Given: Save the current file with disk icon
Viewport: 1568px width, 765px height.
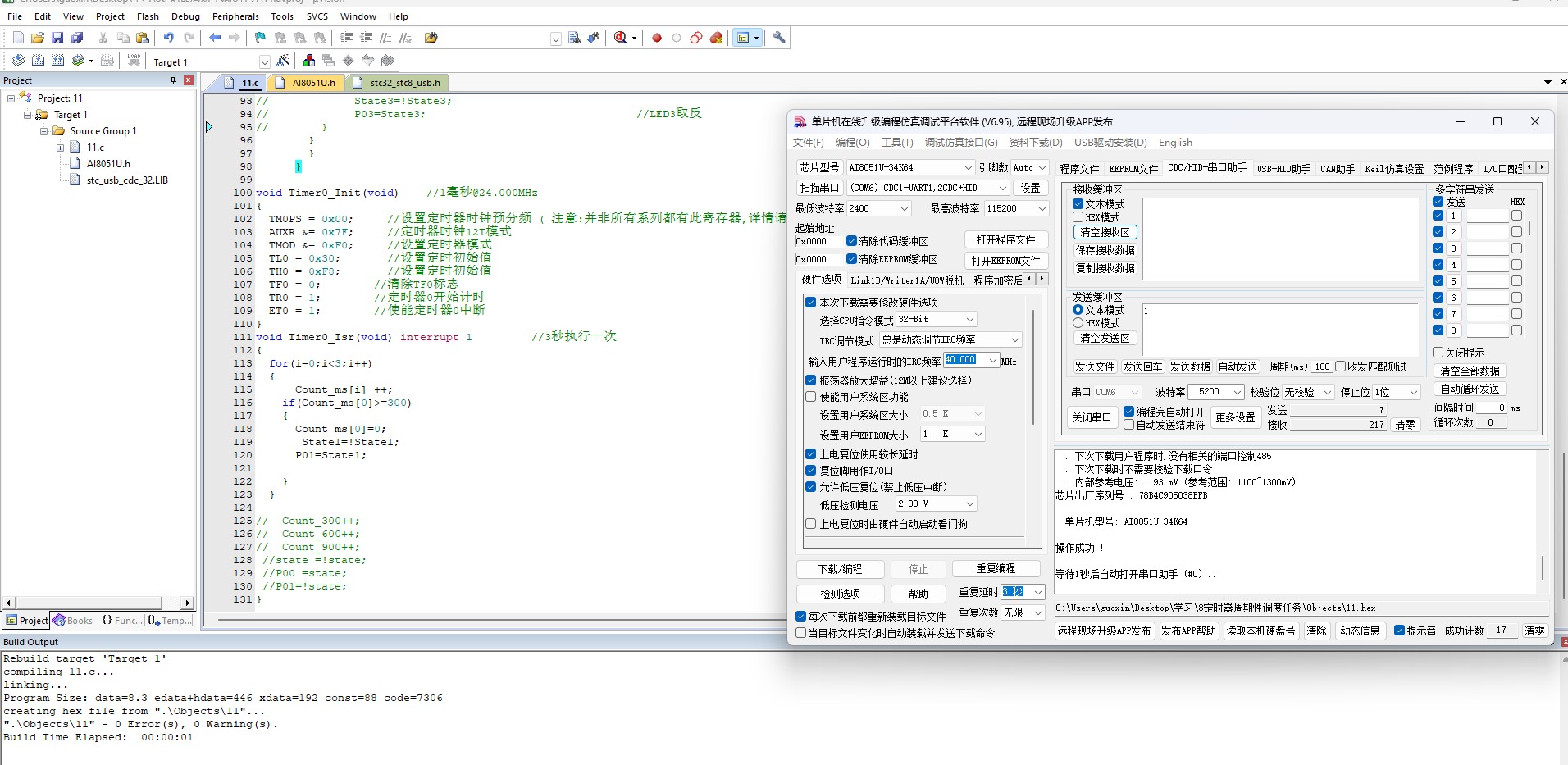Looking at the screenshot, I should coord(57,38).
